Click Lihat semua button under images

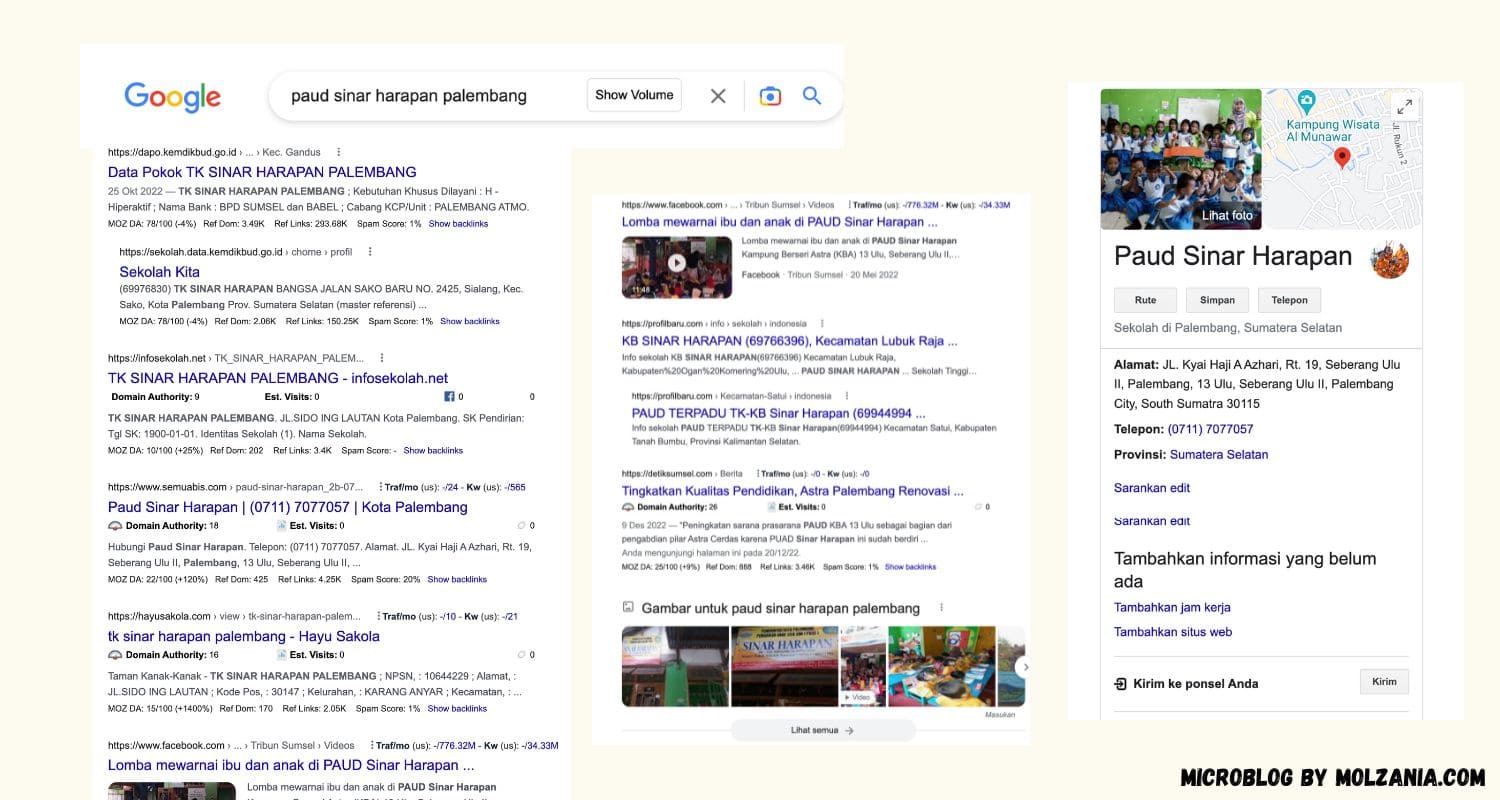point(823,731)
